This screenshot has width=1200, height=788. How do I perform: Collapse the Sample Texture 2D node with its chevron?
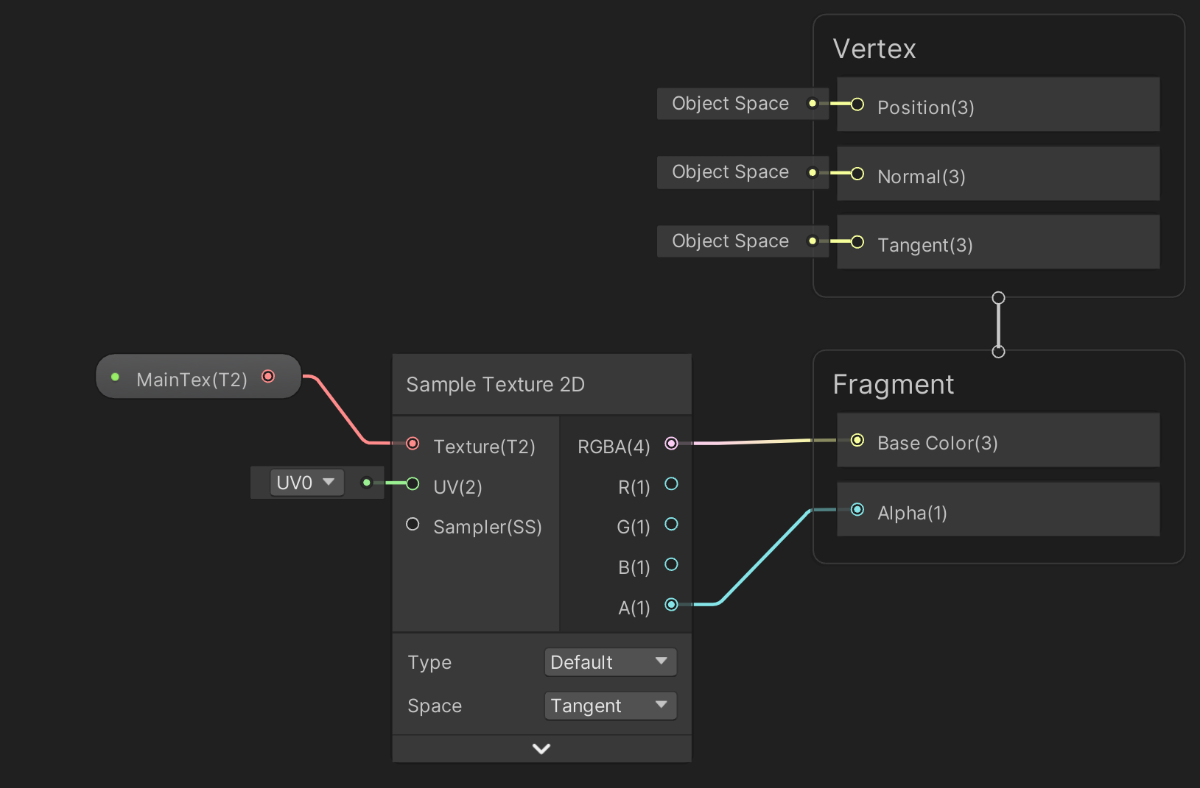point(541,748)
